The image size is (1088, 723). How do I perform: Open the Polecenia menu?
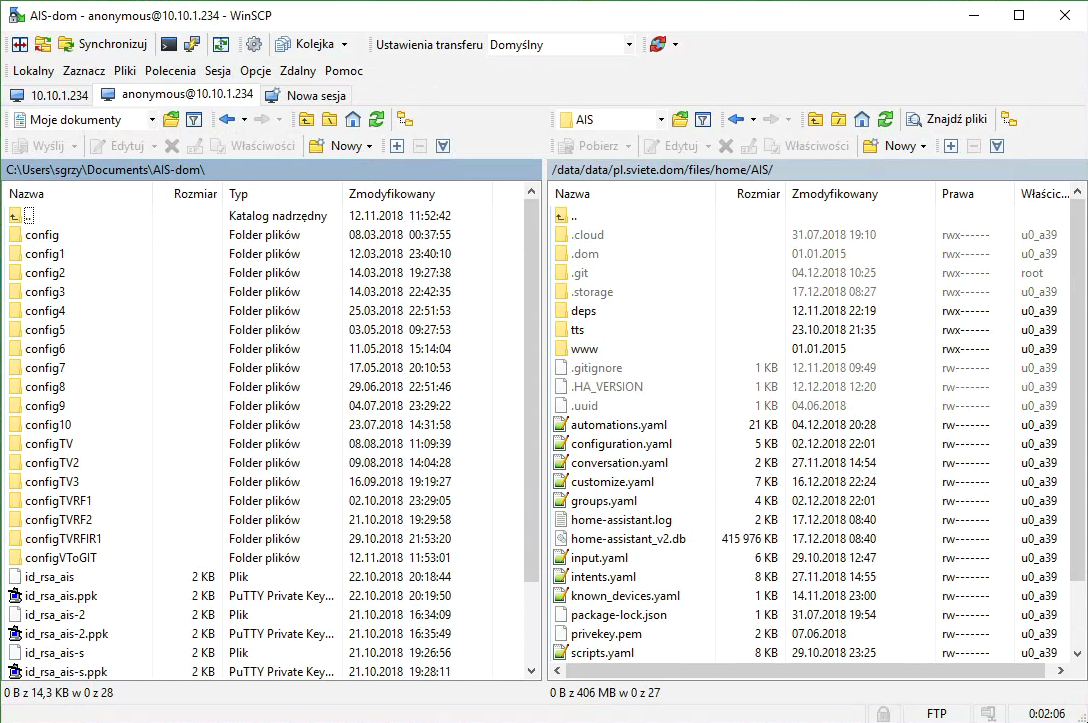click(x=170, y=71)
